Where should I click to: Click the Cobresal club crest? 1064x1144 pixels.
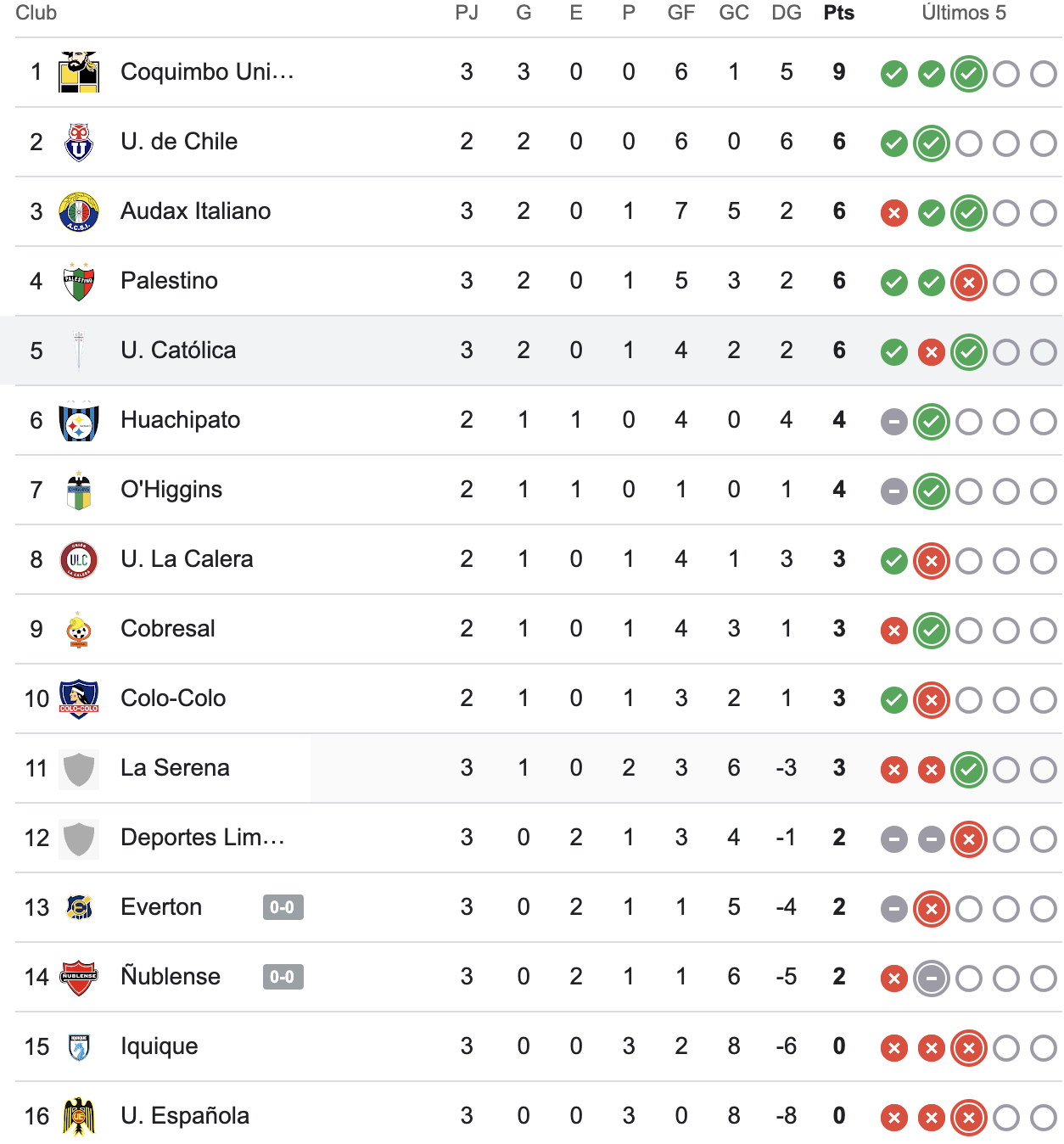(78, 629)
